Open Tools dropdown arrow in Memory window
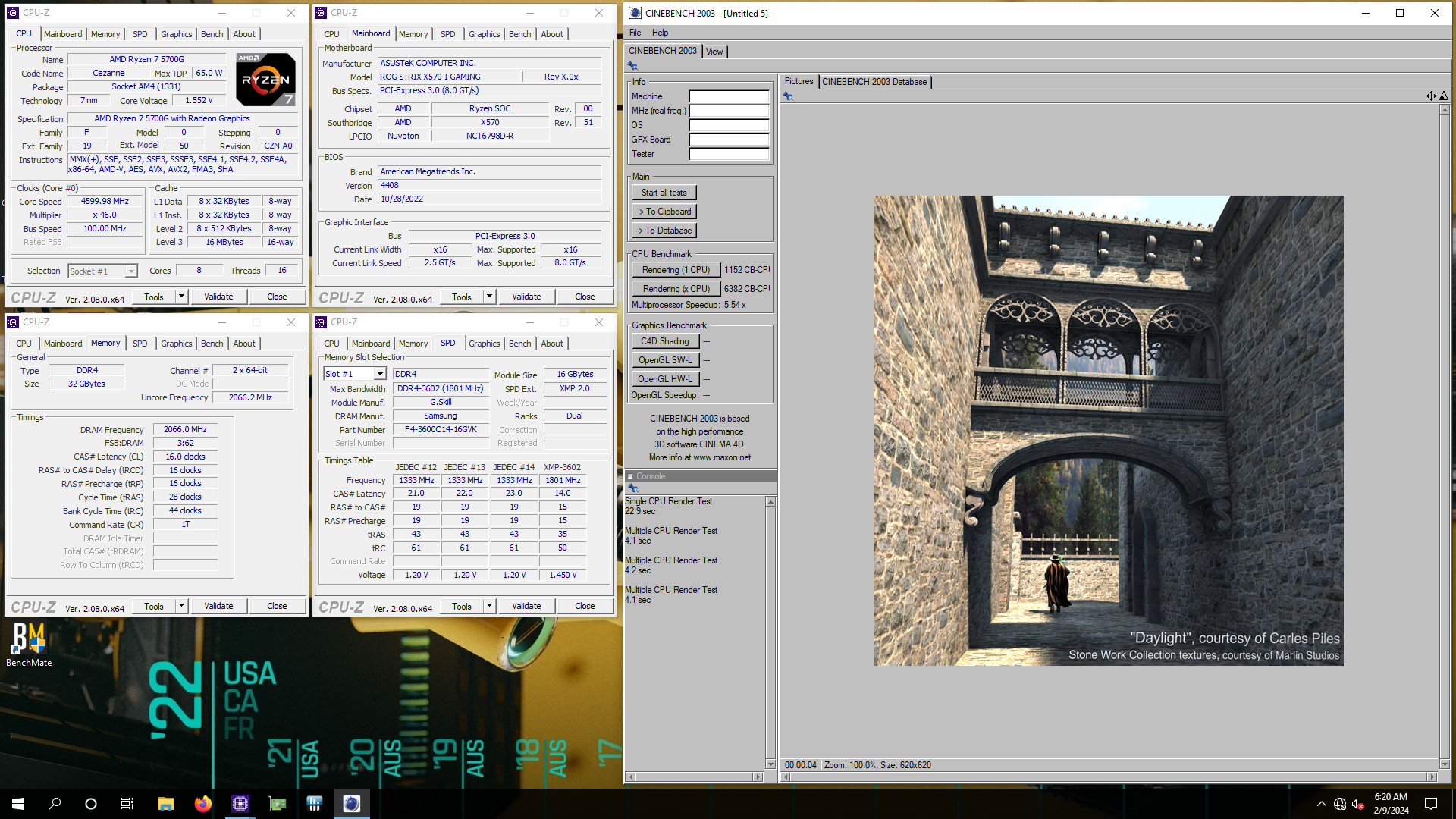The image size is (1456, 819). coord(181,606)
